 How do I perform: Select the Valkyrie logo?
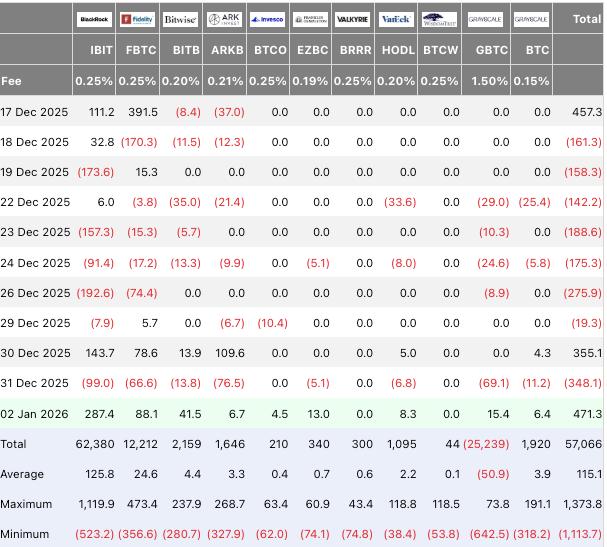352,19
